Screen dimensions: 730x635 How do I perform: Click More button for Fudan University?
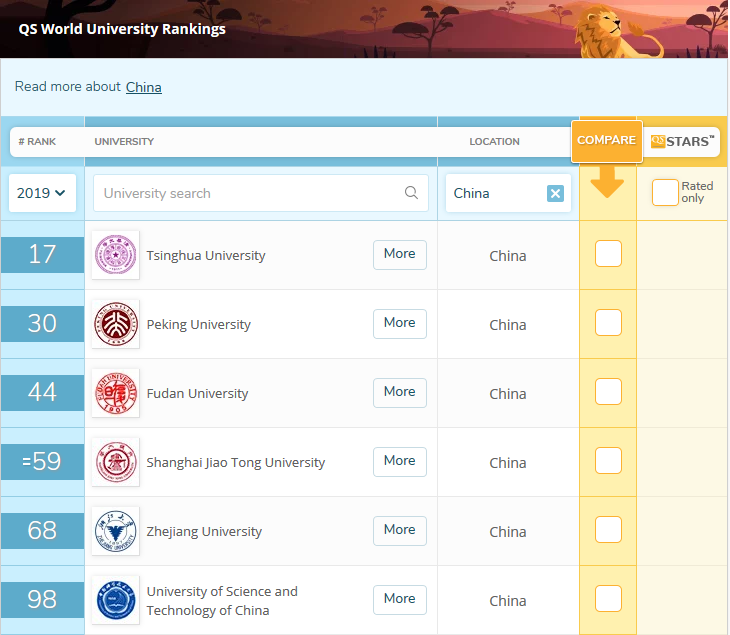(x=399, y=392)
